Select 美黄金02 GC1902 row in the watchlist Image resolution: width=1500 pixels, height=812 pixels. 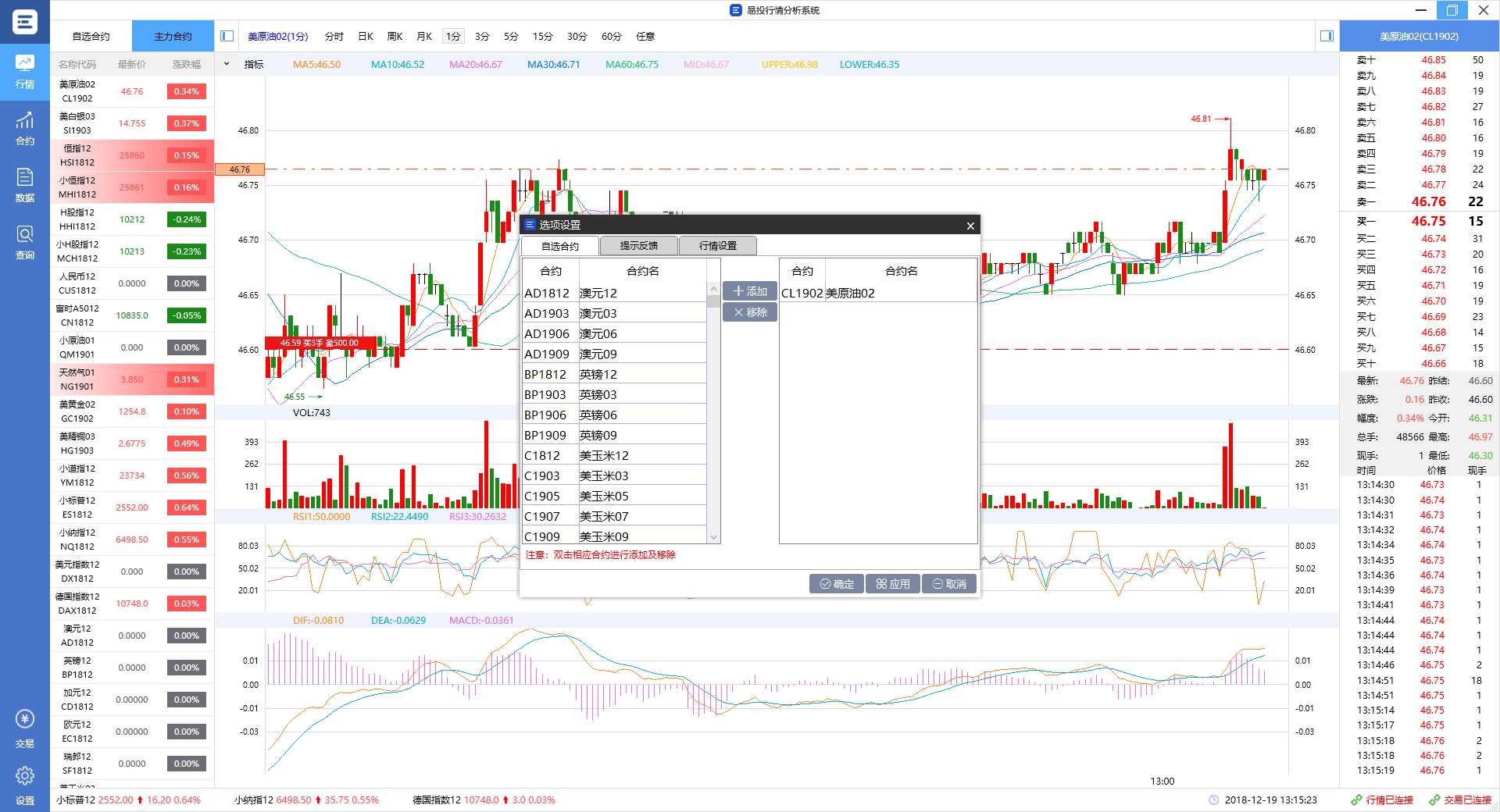pos(132,411)
